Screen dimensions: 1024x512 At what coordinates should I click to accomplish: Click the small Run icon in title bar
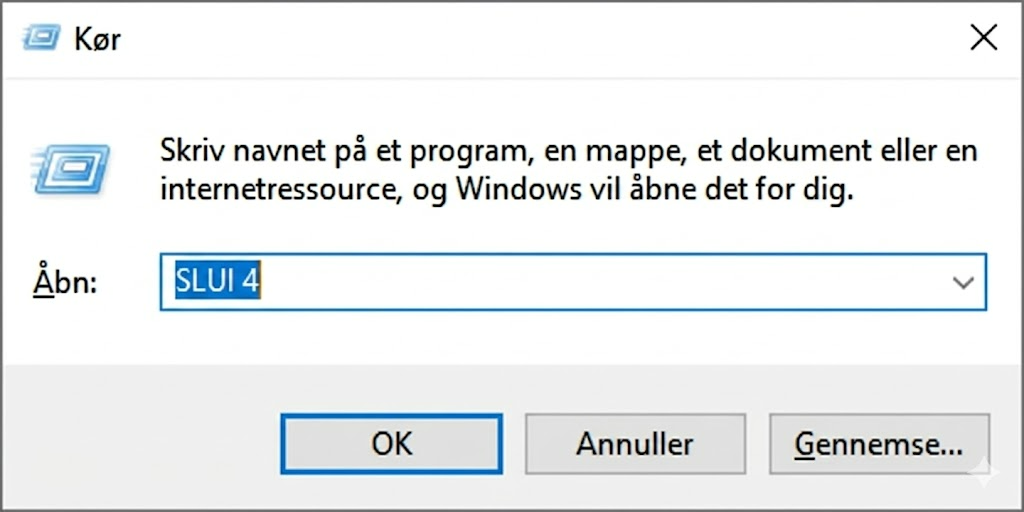tap(42, 39)
